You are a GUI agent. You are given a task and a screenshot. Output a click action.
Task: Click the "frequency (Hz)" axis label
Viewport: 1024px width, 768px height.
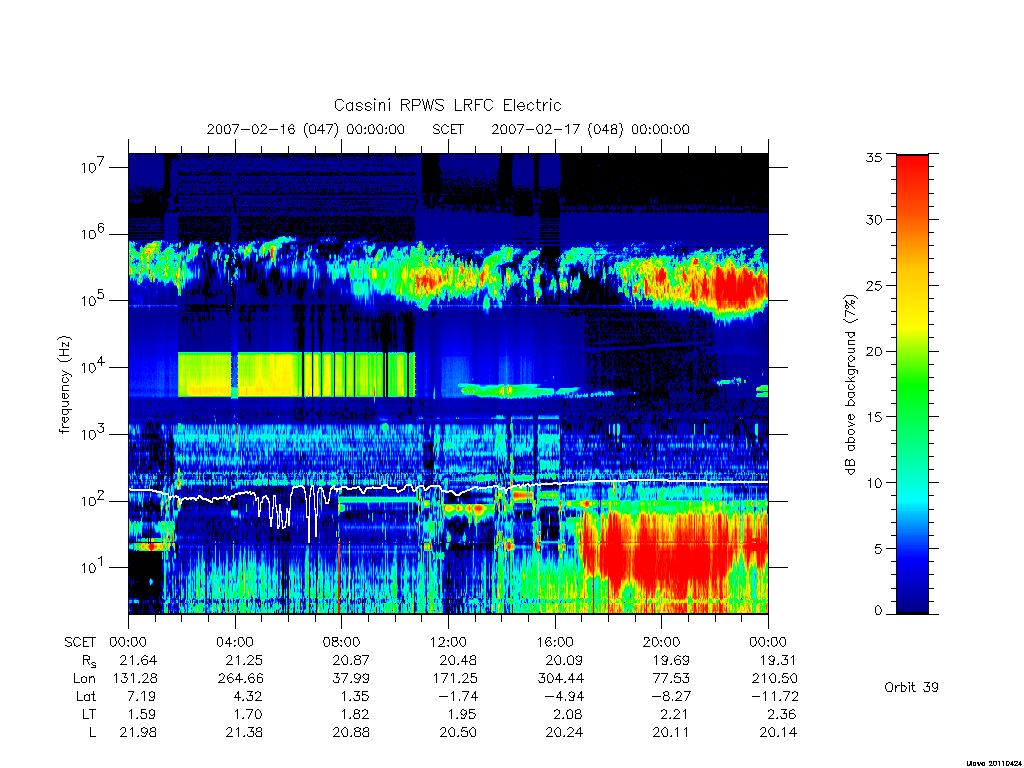point(64,385)
